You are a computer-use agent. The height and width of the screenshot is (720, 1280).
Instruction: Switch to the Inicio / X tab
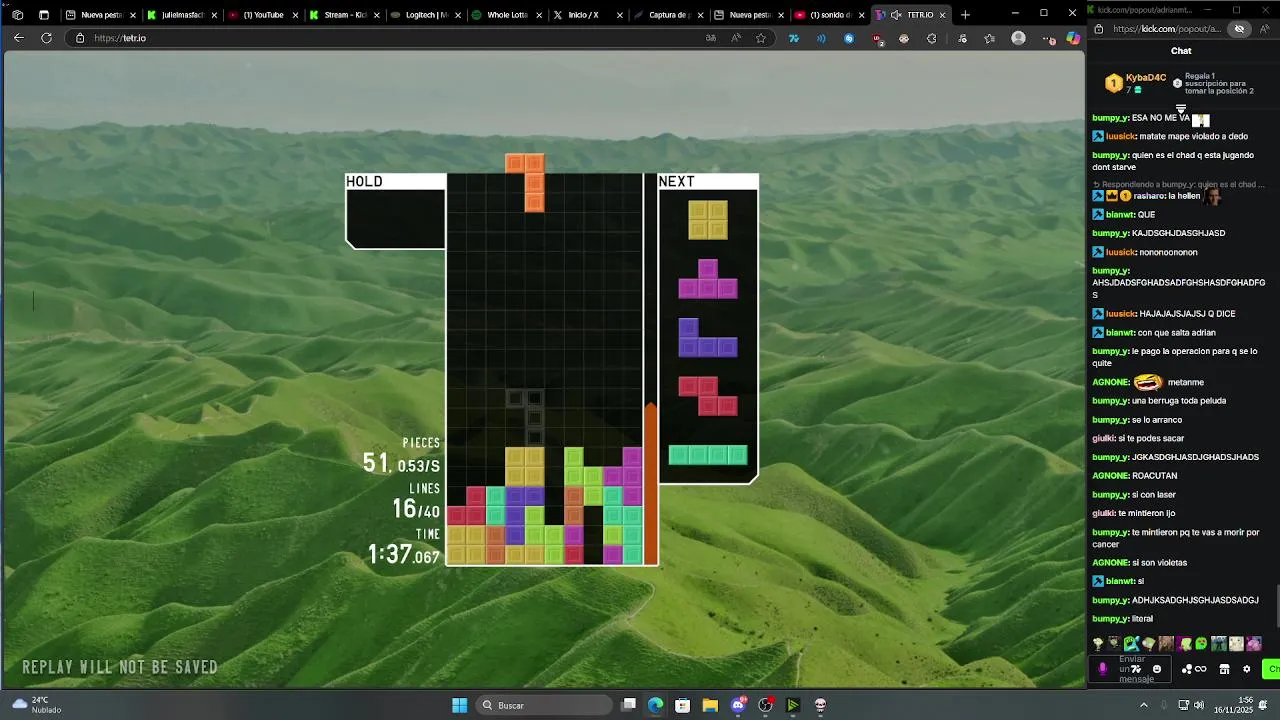[587, 15]
